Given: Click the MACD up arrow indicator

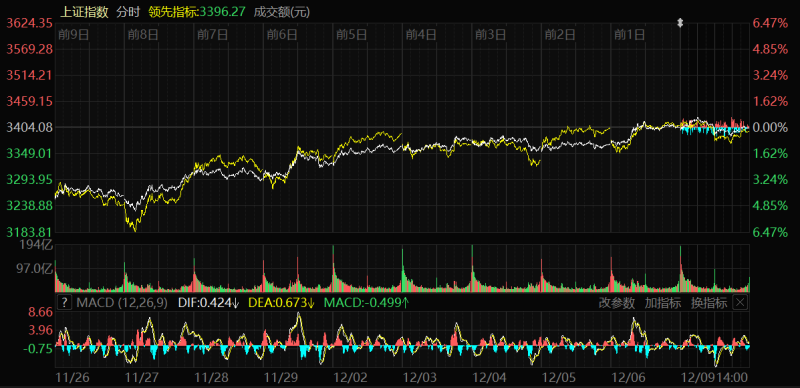Looking at the screenshot, I should coord(405,303).
